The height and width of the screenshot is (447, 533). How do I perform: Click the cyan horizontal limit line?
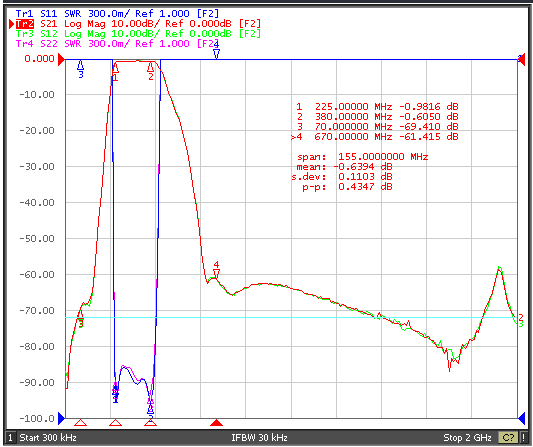[291, 317]
